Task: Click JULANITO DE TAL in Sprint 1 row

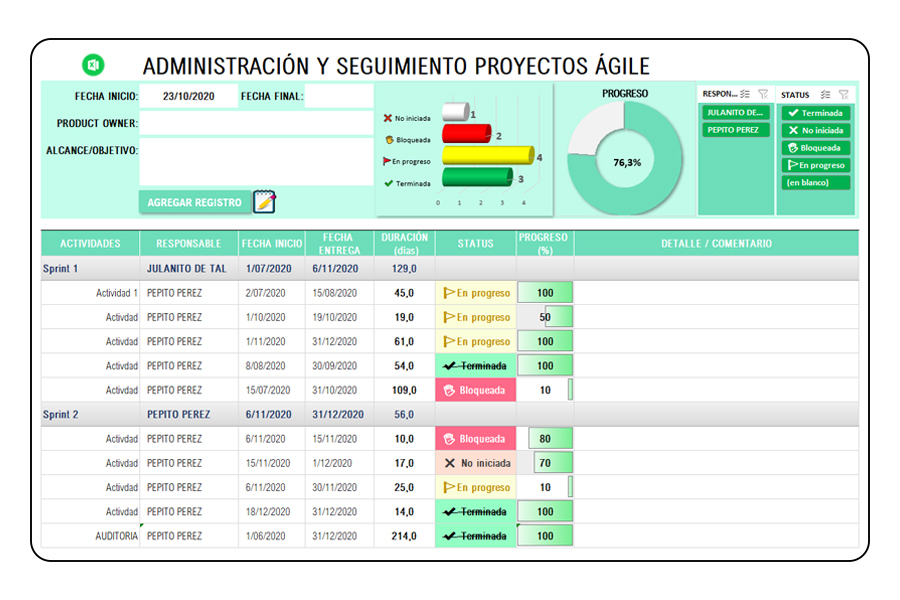Action: (x=187, y=269)
